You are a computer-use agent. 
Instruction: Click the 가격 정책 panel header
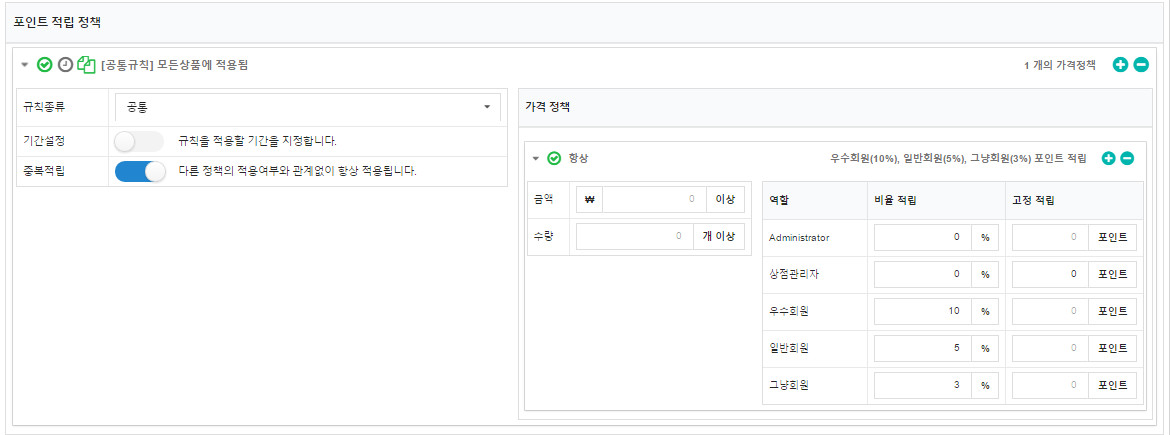coord(835,107)
